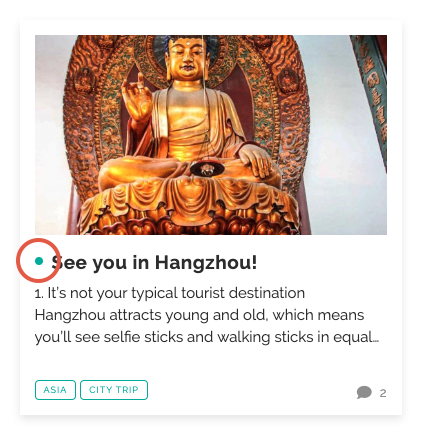Click the list number '1.' in the excerpt
This screenshot has height=435, width=422.
coord(39,294)
